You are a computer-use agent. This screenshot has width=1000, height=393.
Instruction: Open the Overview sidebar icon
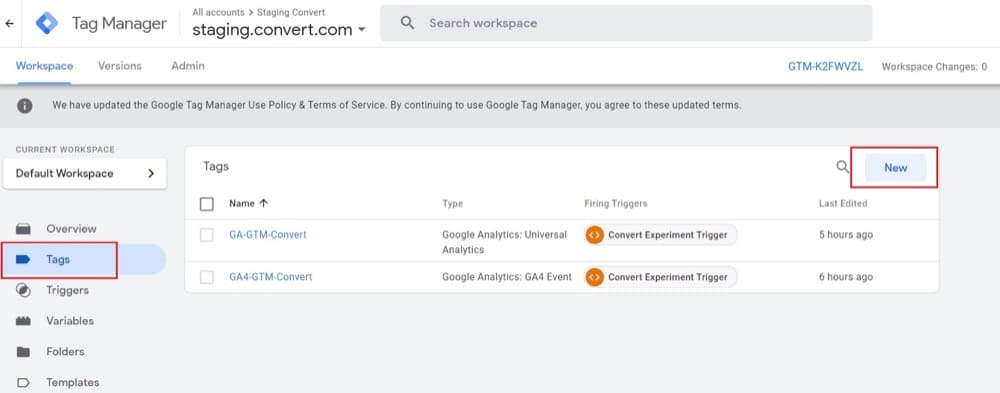tap(24, 228)
